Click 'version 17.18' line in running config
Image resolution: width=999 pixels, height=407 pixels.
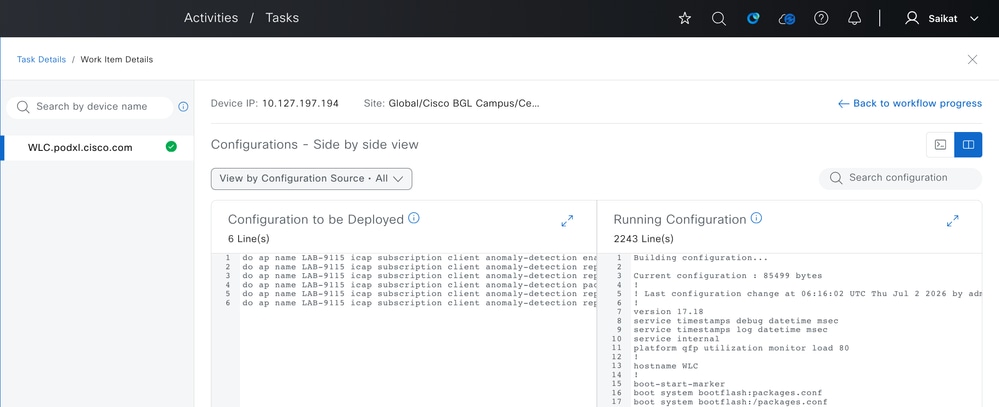pyautogui.click(x=668, y=312)
